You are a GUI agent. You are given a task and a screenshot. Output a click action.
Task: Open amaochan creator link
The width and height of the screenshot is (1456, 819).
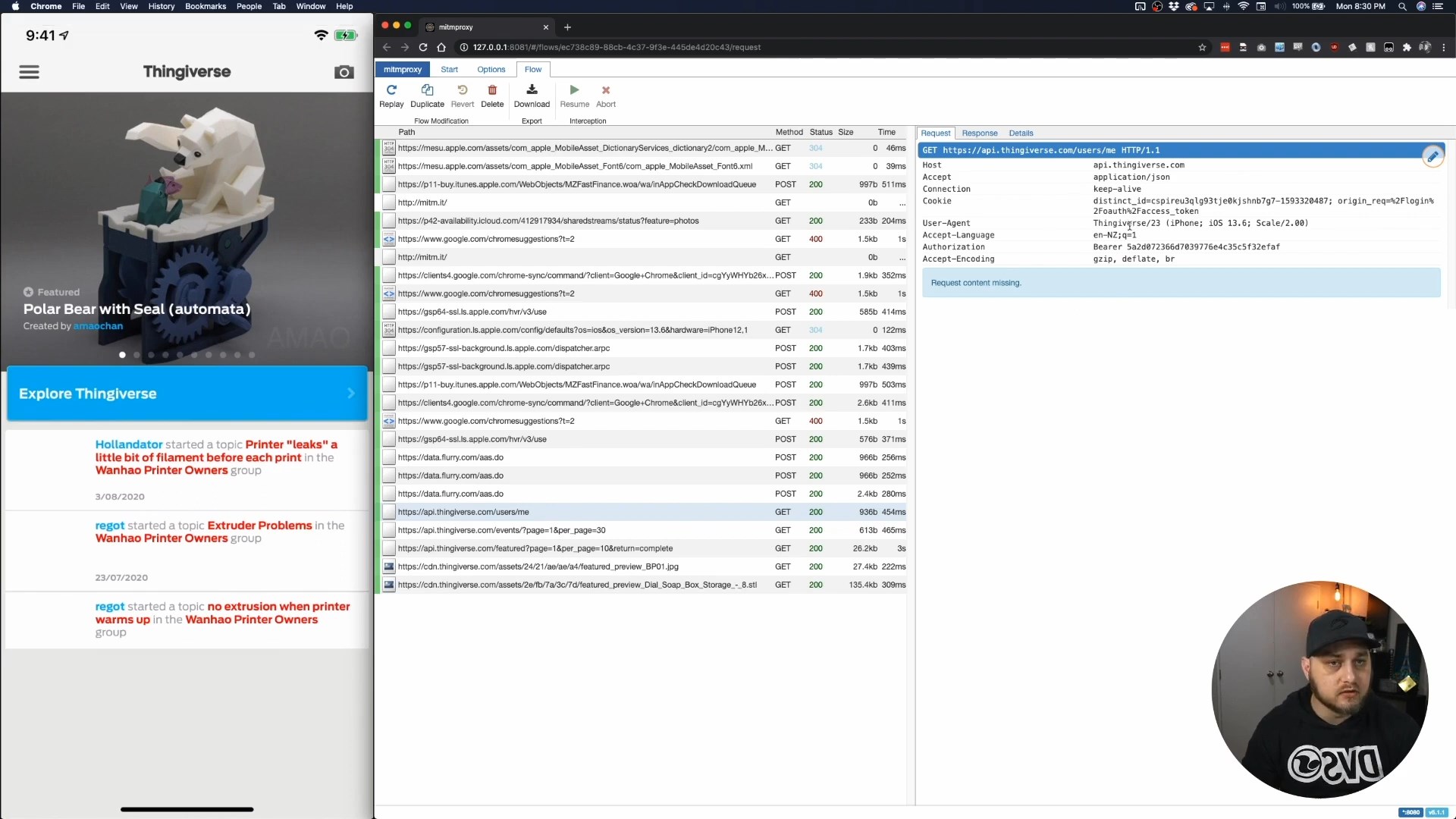[98, 326]
